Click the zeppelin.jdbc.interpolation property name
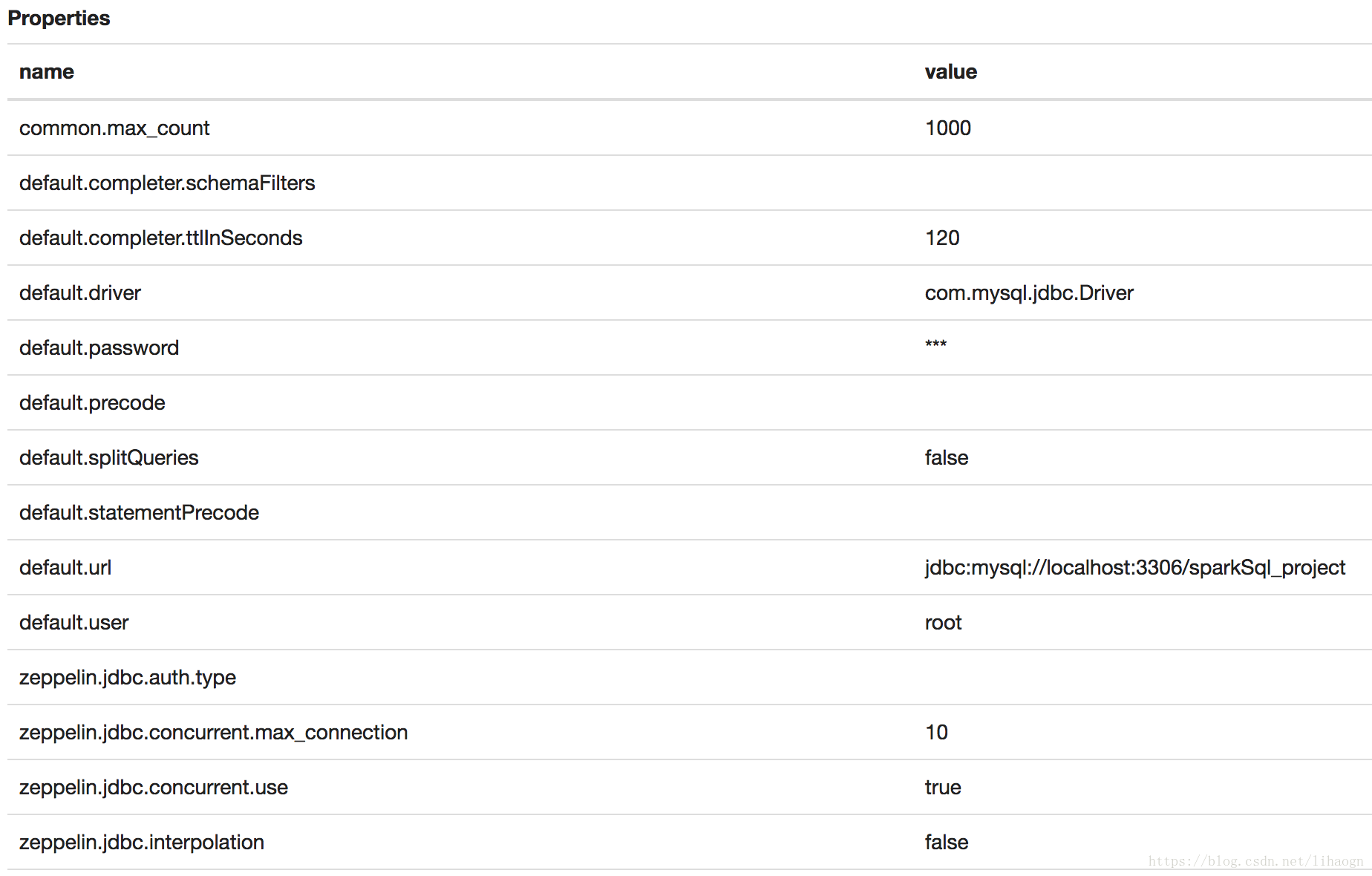The height and width of the screenshot is (876, 1372). tap(142, 843)
